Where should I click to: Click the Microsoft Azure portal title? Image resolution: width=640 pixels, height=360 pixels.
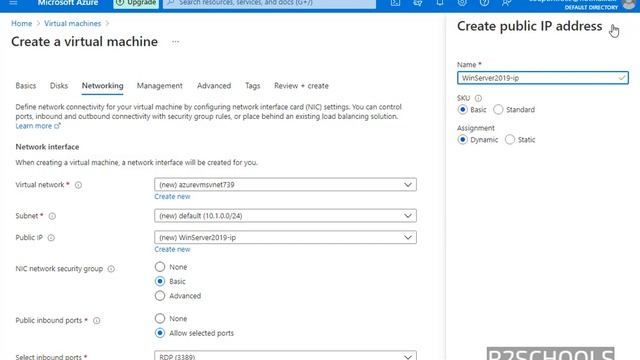tap(68, 3)
